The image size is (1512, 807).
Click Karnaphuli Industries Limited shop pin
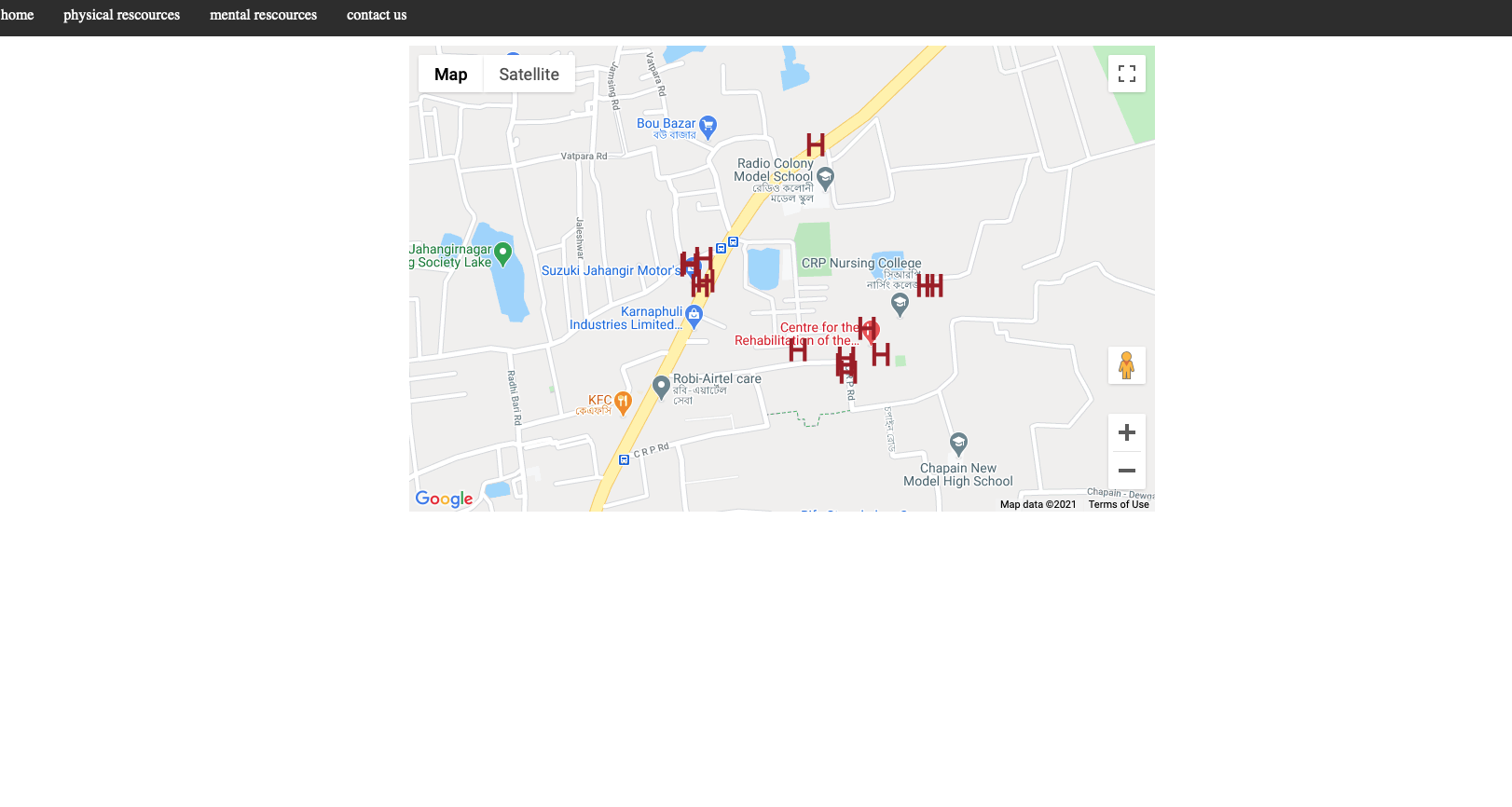[x=694, y=315]
